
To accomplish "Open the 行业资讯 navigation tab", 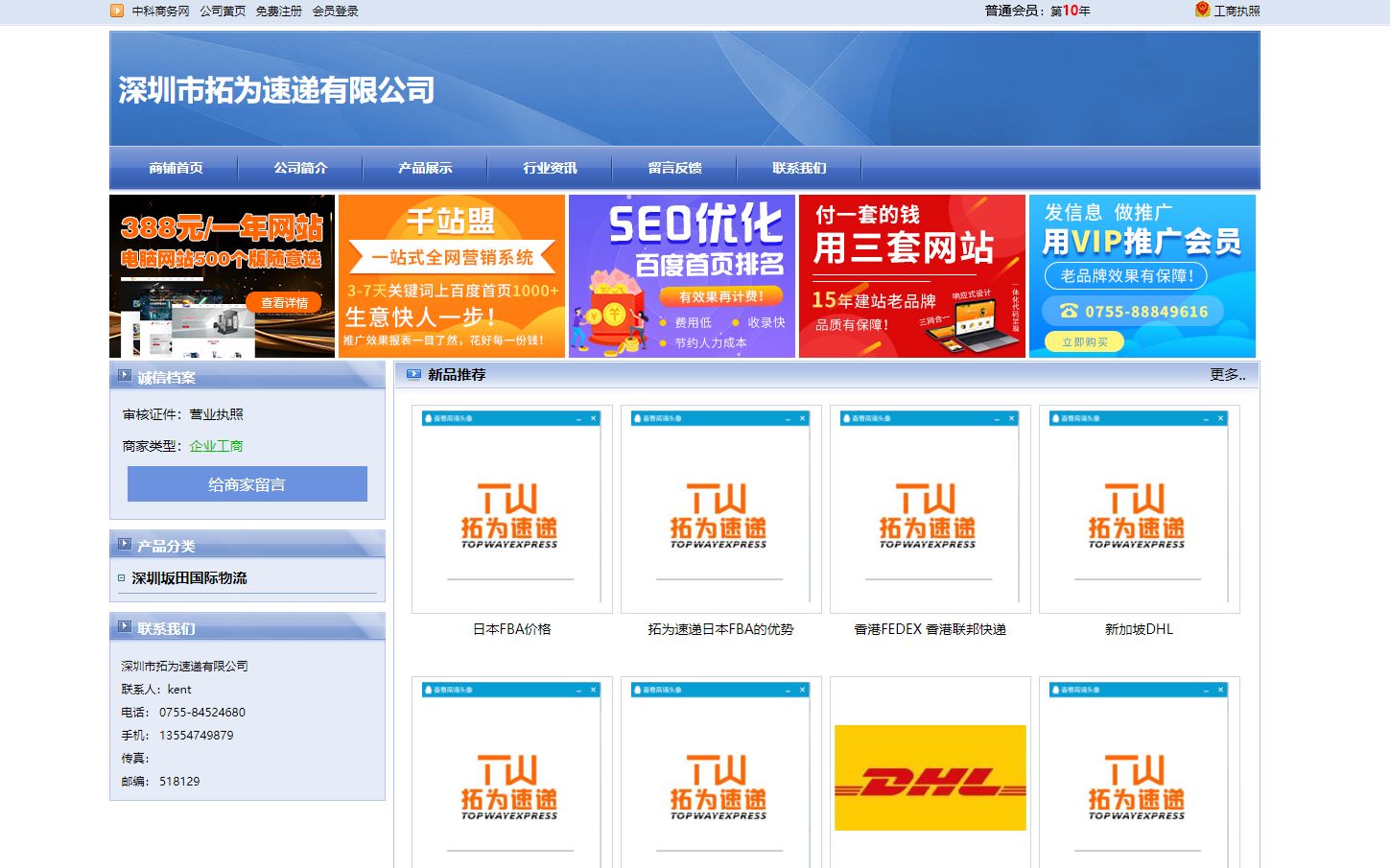I will point(550,168).
